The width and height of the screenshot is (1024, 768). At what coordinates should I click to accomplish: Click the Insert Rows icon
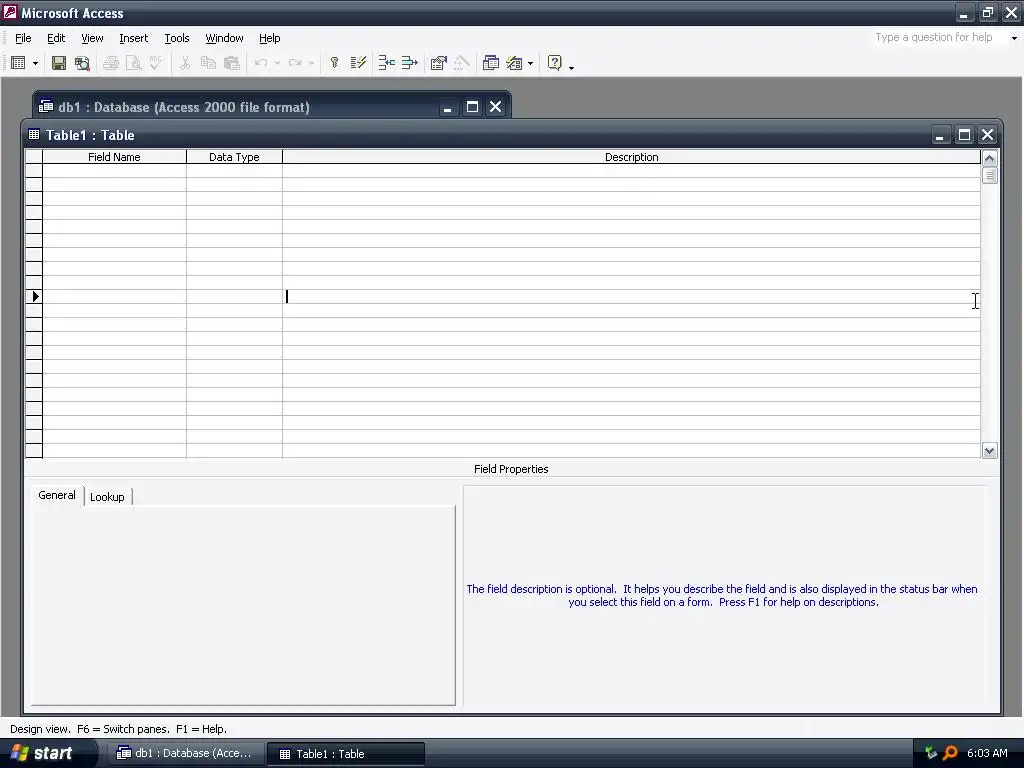(387, 63)
